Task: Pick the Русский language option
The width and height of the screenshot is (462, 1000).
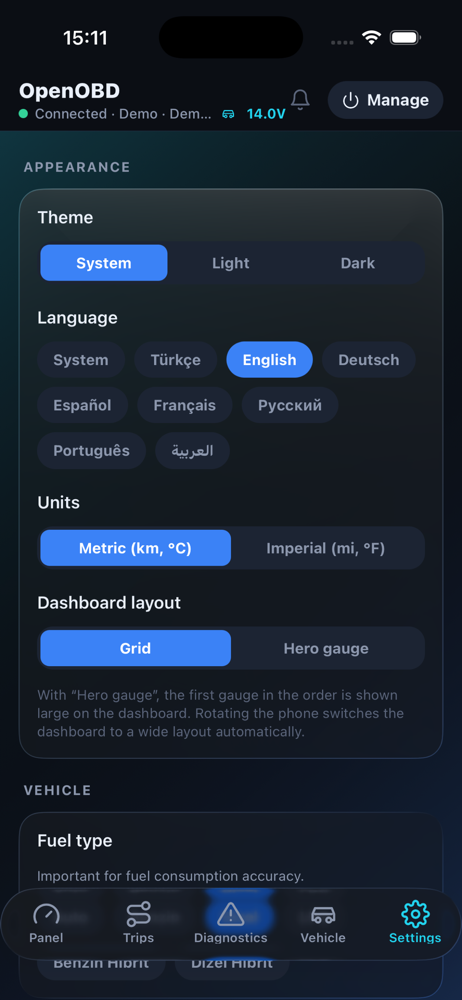Action: pos(290,405)
